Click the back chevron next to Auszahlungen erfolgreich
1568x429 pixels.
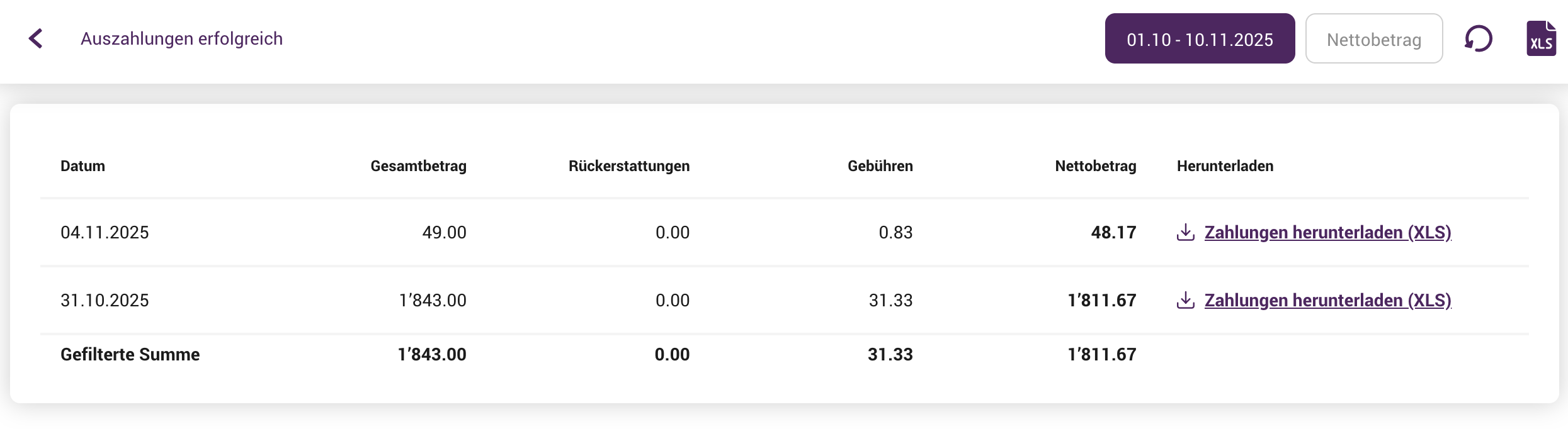point(36,38)
